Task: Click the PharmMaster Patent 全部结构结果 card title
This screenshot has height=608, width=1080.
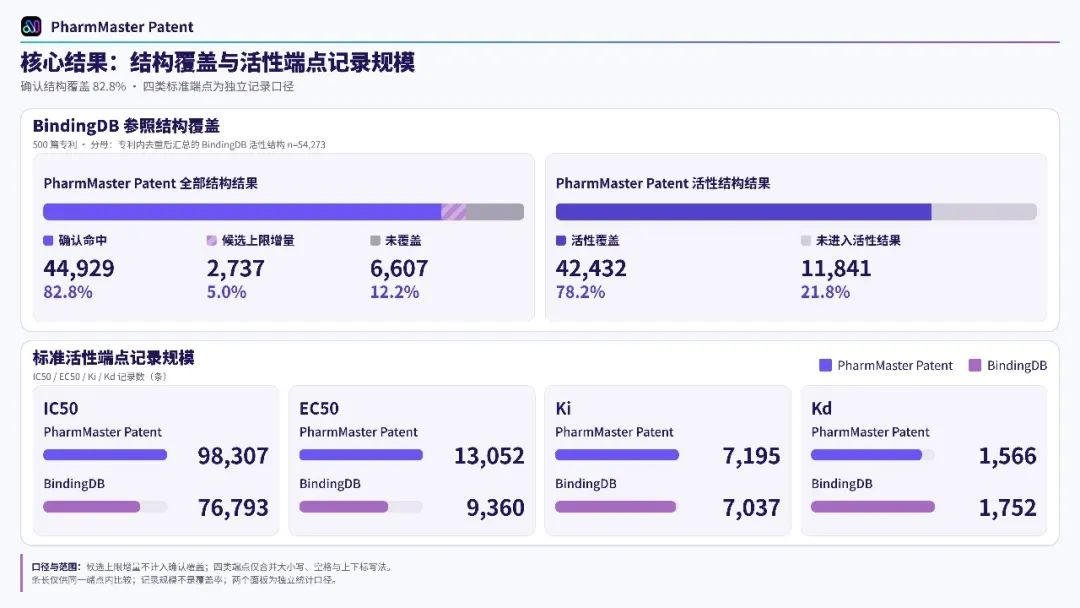Action: (x=151, y=183)
